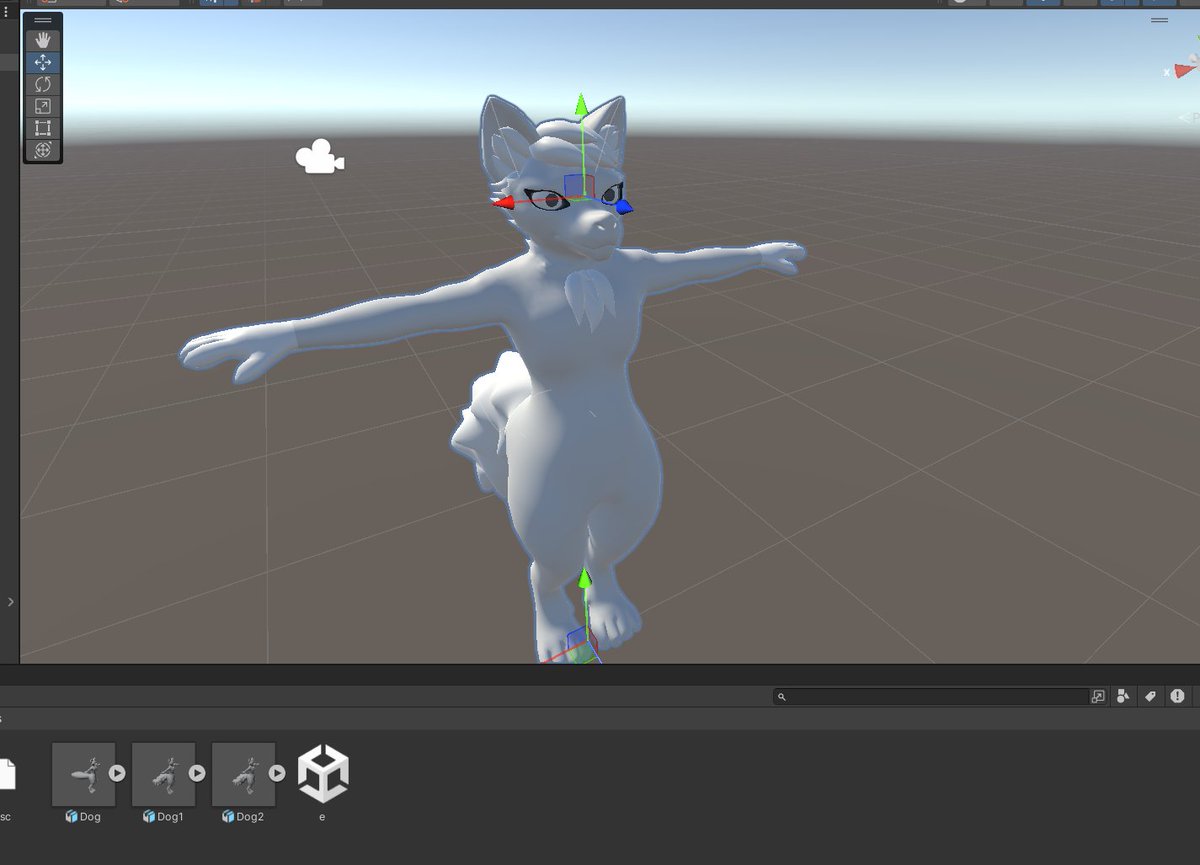
Task: Open the left panel three-dot menu
Action: [x=4, y=12]
